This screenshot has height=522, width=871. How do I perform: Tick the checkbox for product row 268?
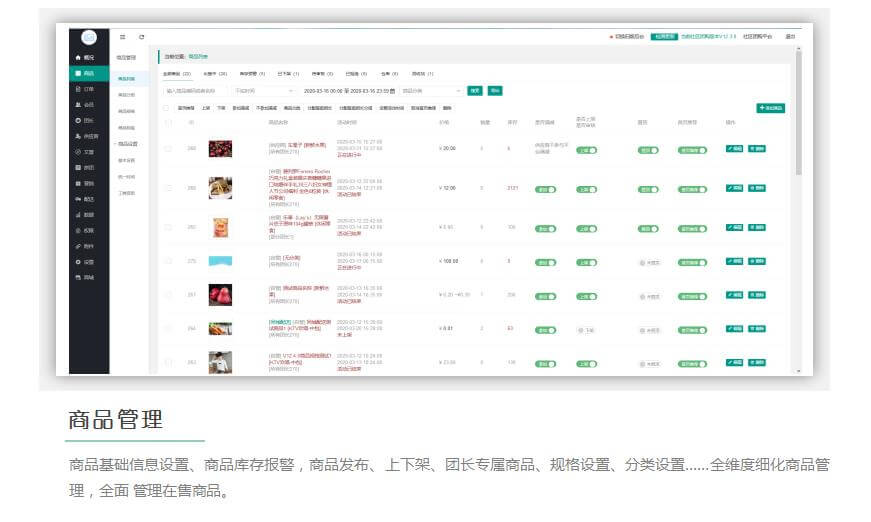(168, 149)
